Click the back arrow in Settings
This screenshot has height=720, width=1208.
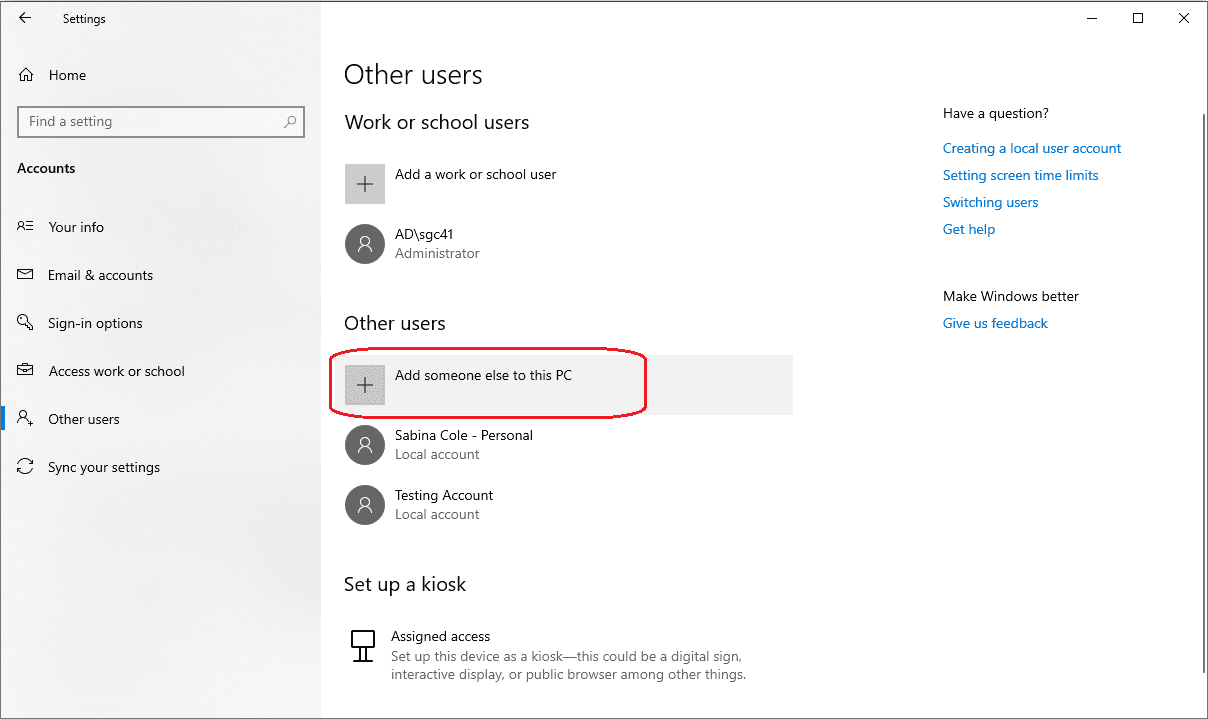click(x=25, y=18)
